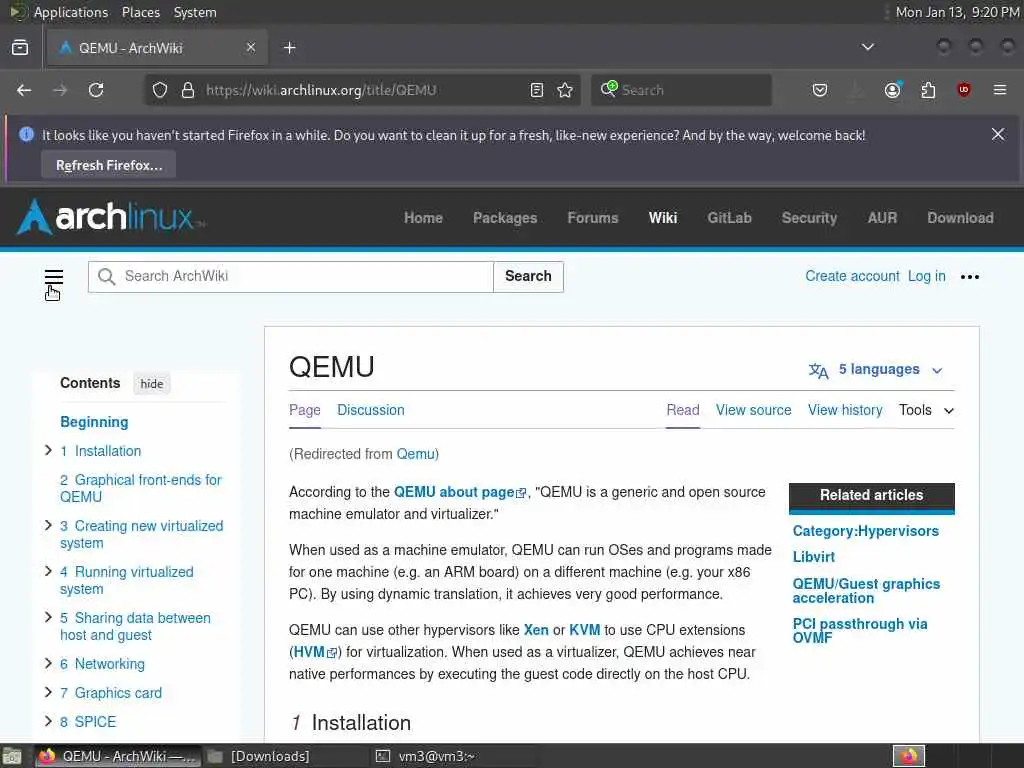Toggle reader view icon in address bar
This screenshot has width=1024, height=768.
(x=537, y=90)
